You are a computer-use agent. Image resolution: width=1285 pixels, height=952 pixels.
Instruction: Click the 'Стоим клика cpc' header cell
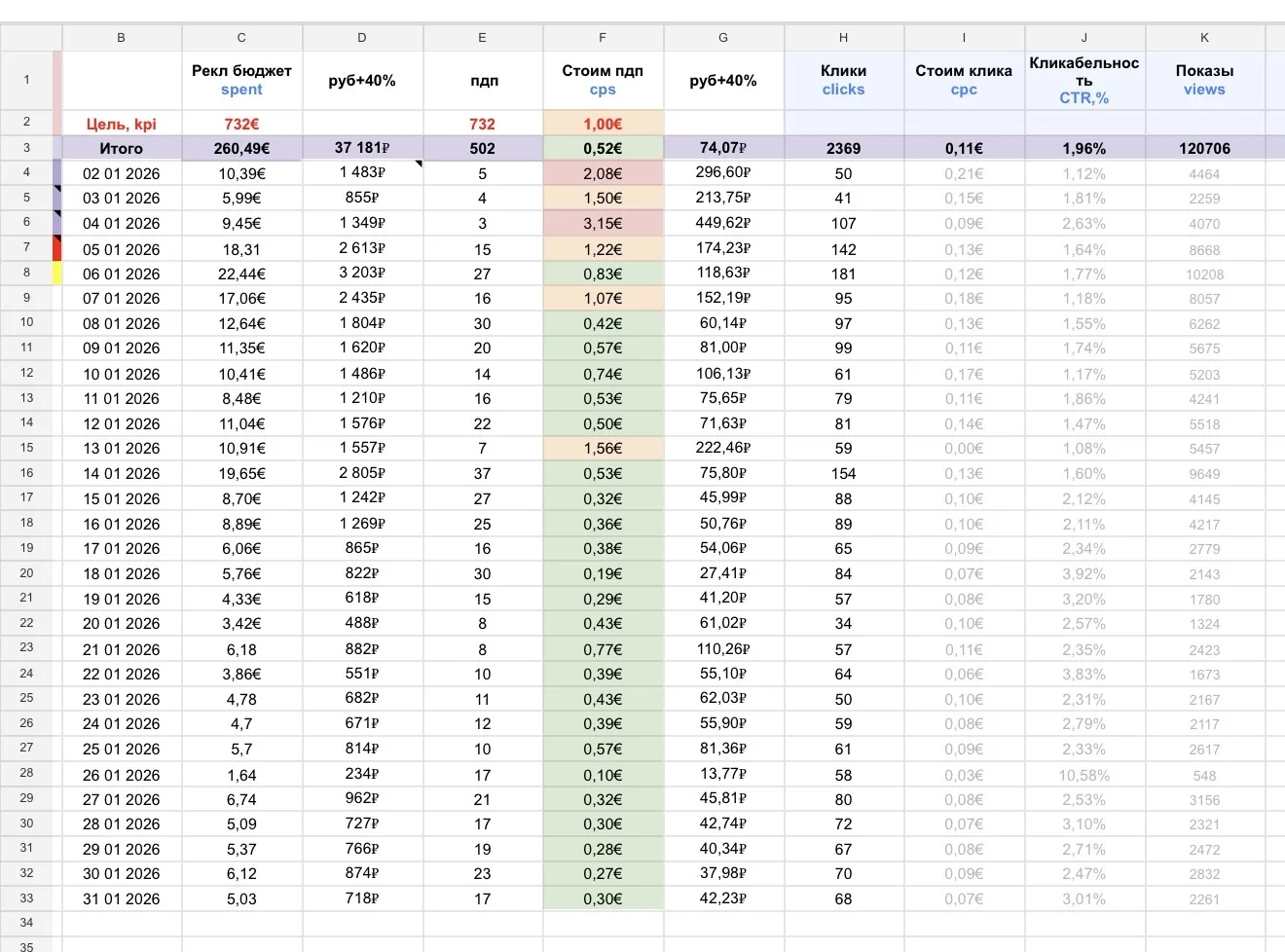tap(964, 80)
